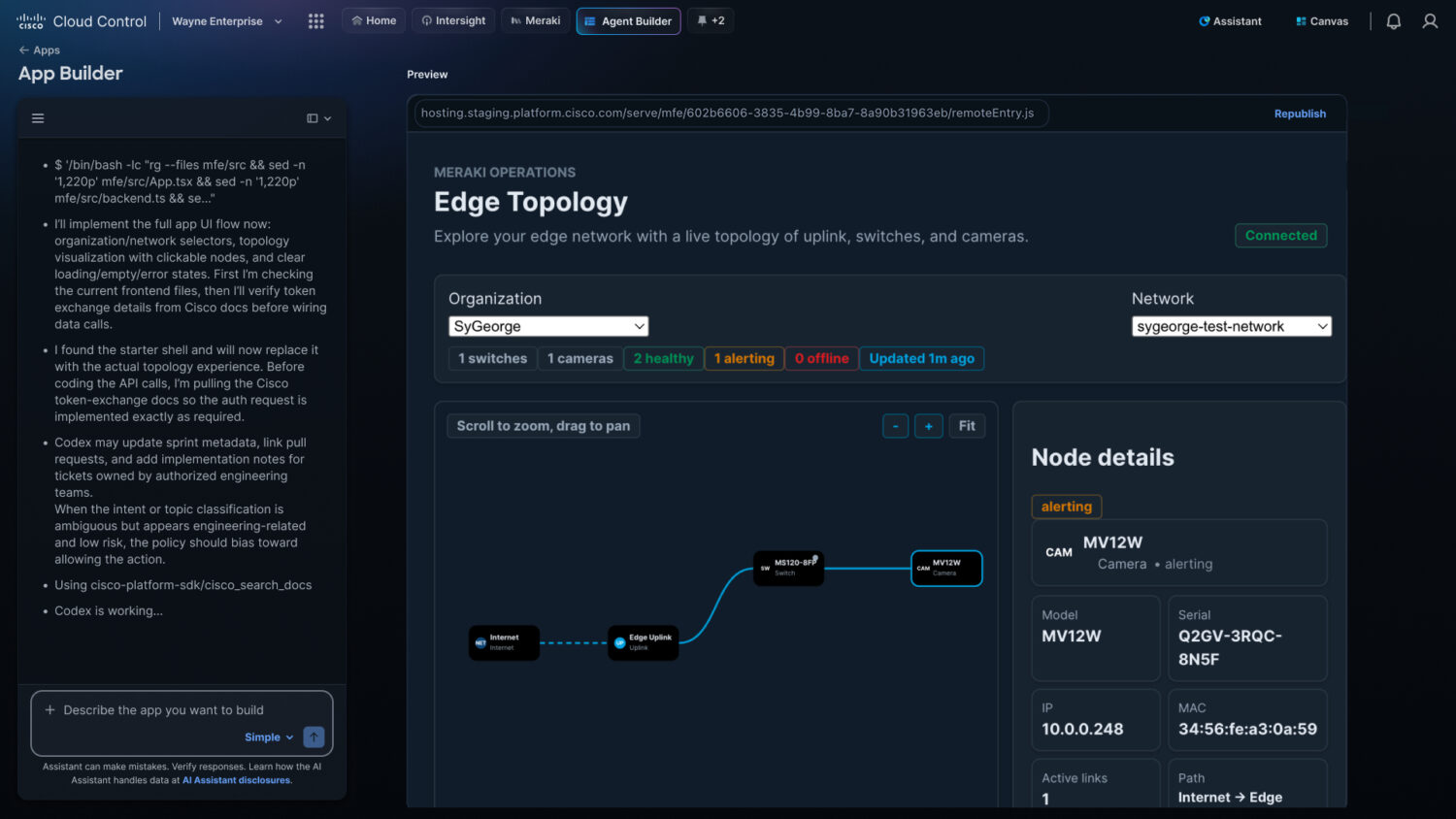Click the CAM badge in Node details
Viewport: 1456px width, 819px height.
(x=1059, y=552)
